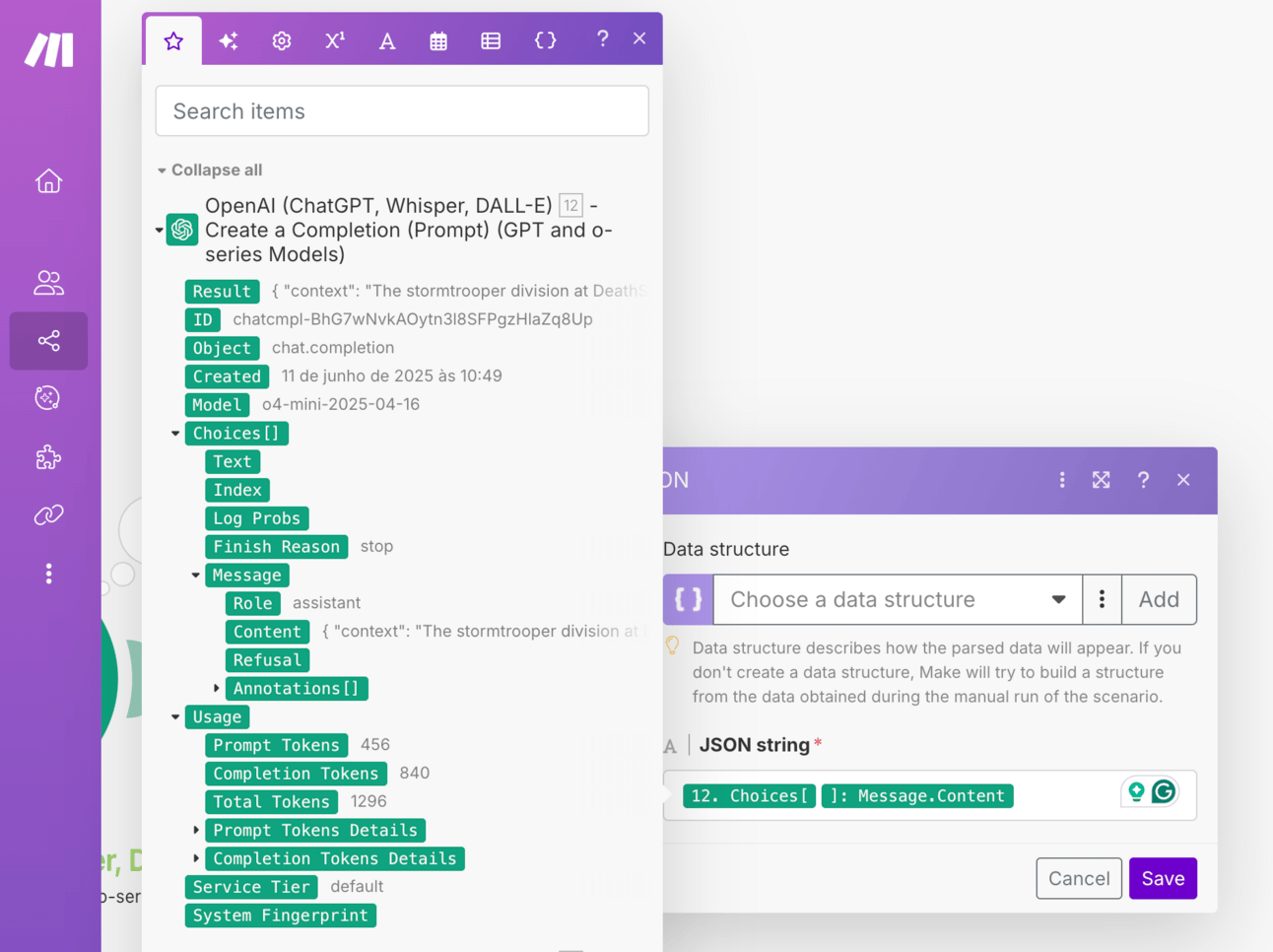This screenshot has width=1273, height=952.
Task: Open more options in sidebar
Action: [x=48, y=574]
